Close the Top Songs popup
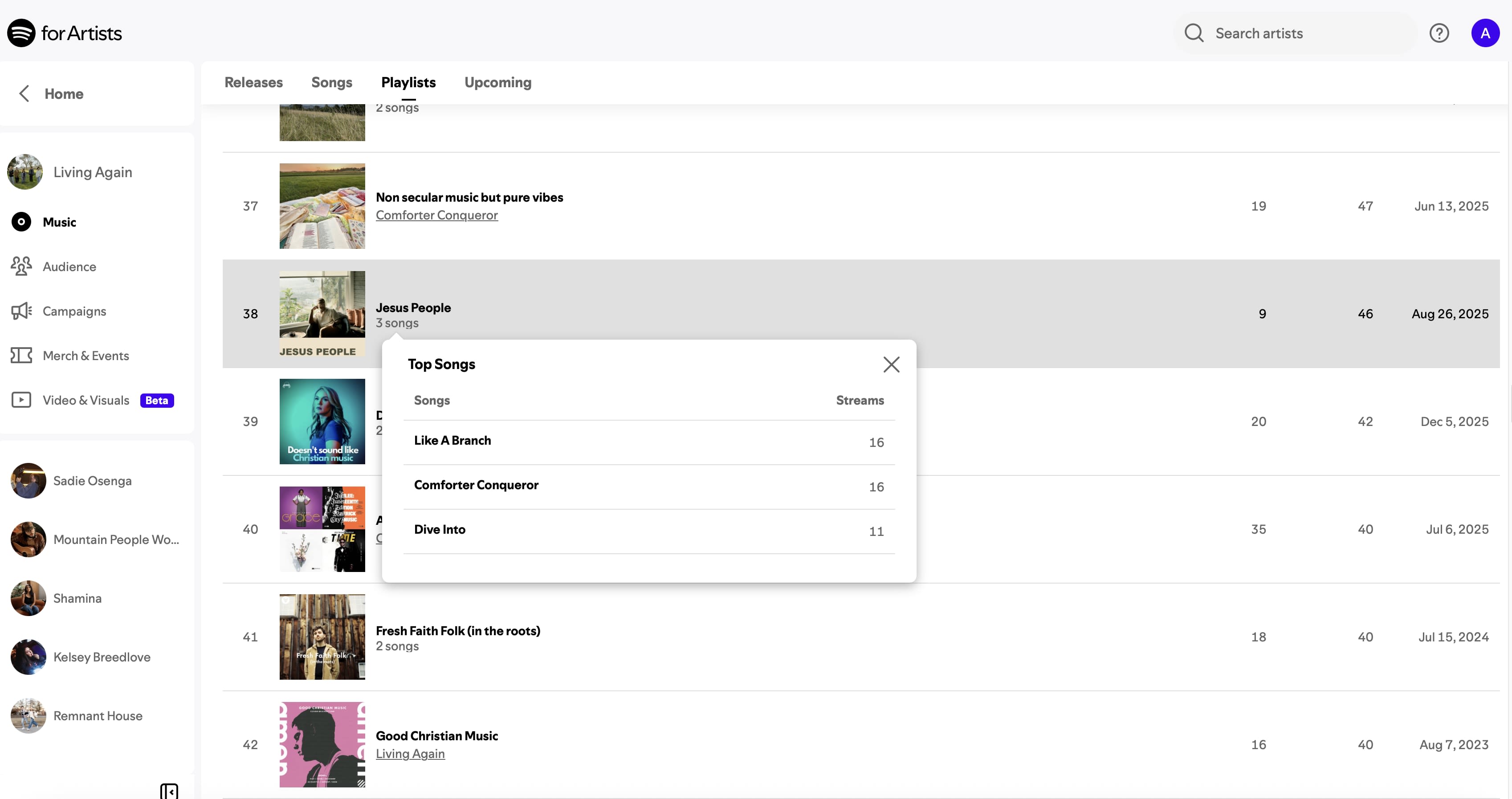This screenshot has width=1512, height=799. (891, 364)
